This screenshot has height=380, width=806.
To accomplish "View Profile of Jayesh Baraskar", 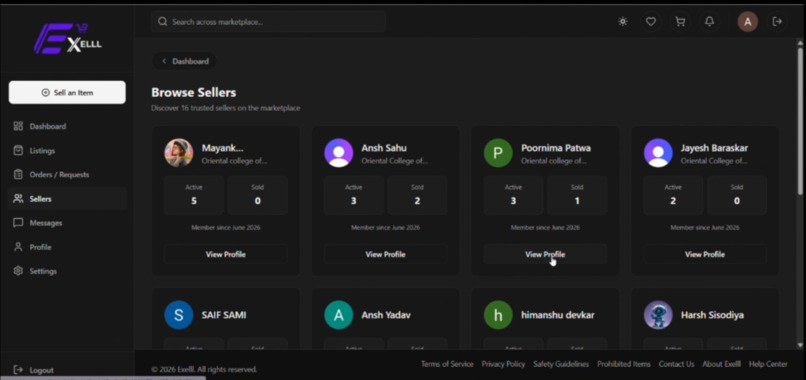I will point(705,254).
